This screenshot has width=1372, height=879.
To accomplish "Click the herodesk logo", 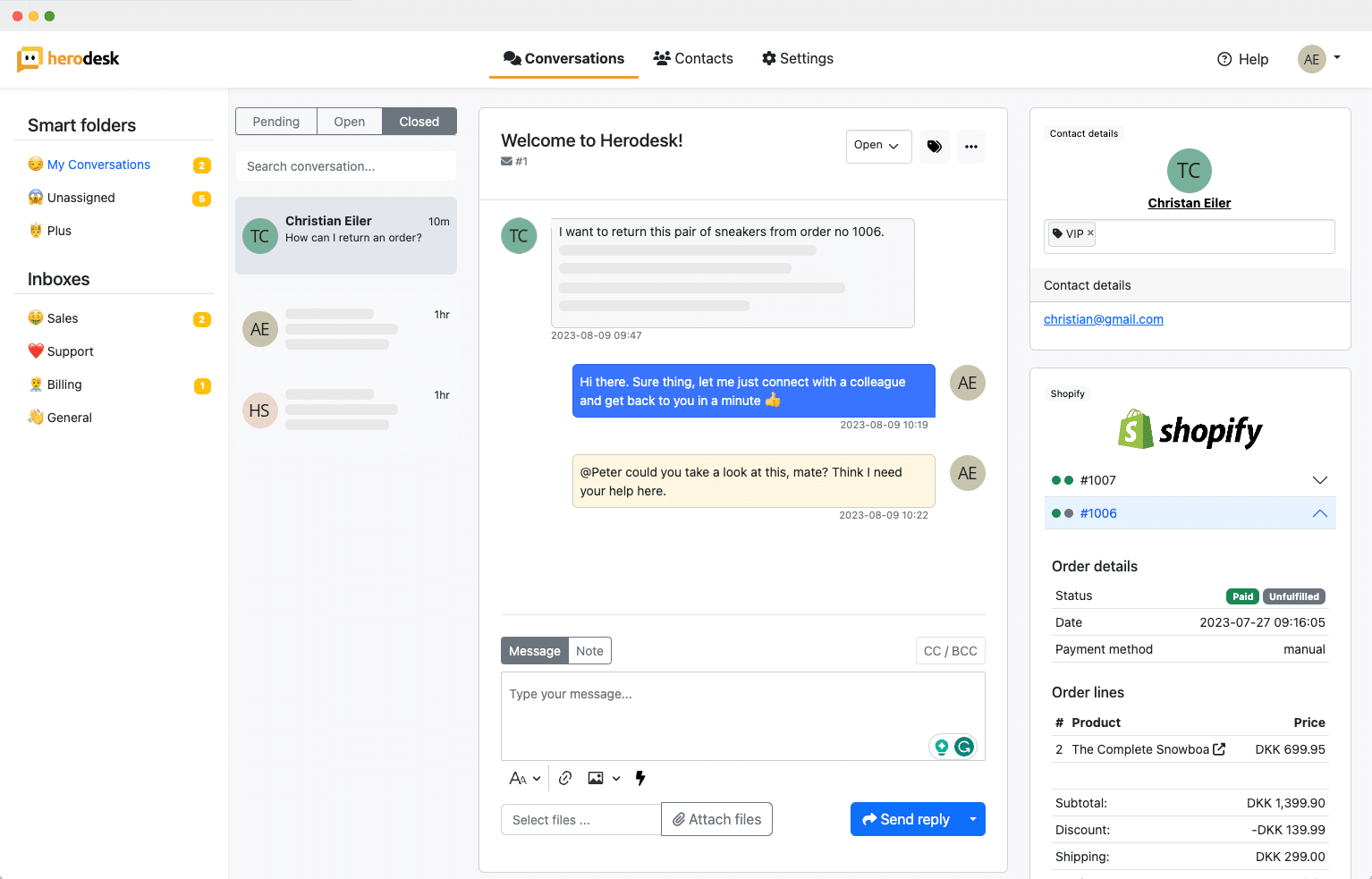I will (x=68, y=59).
